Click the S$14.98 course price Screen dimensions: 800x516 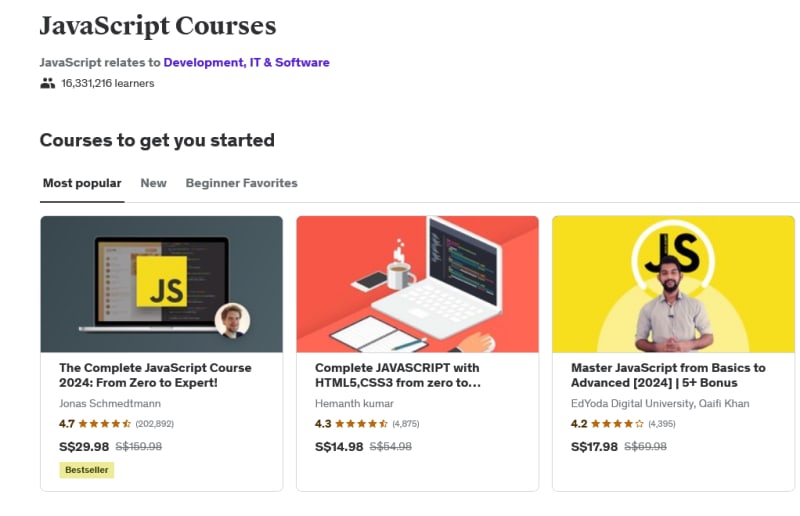click(339, 446)
